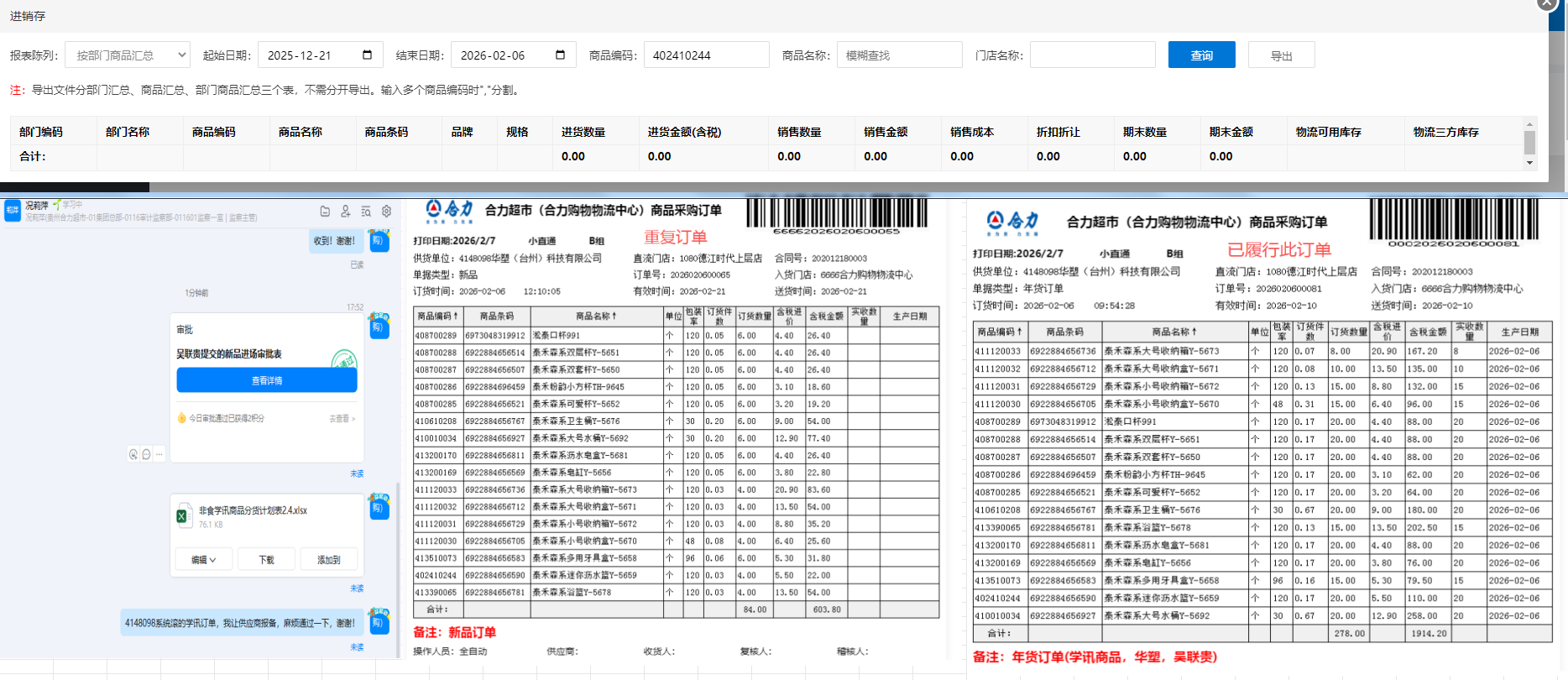
Task: Click the chat folder/files icon
Action: tap(325, 212)
